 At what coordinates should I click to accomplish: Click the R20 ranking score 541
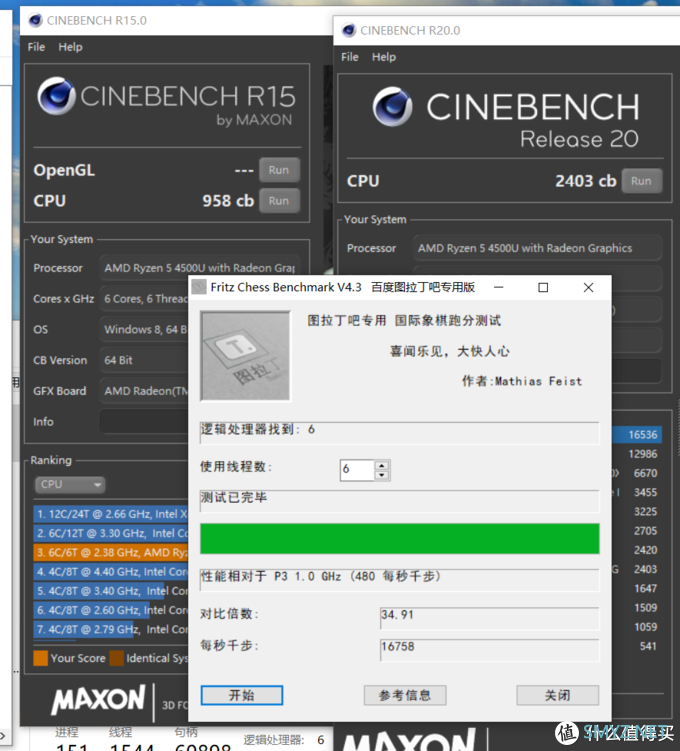point(648,646)
